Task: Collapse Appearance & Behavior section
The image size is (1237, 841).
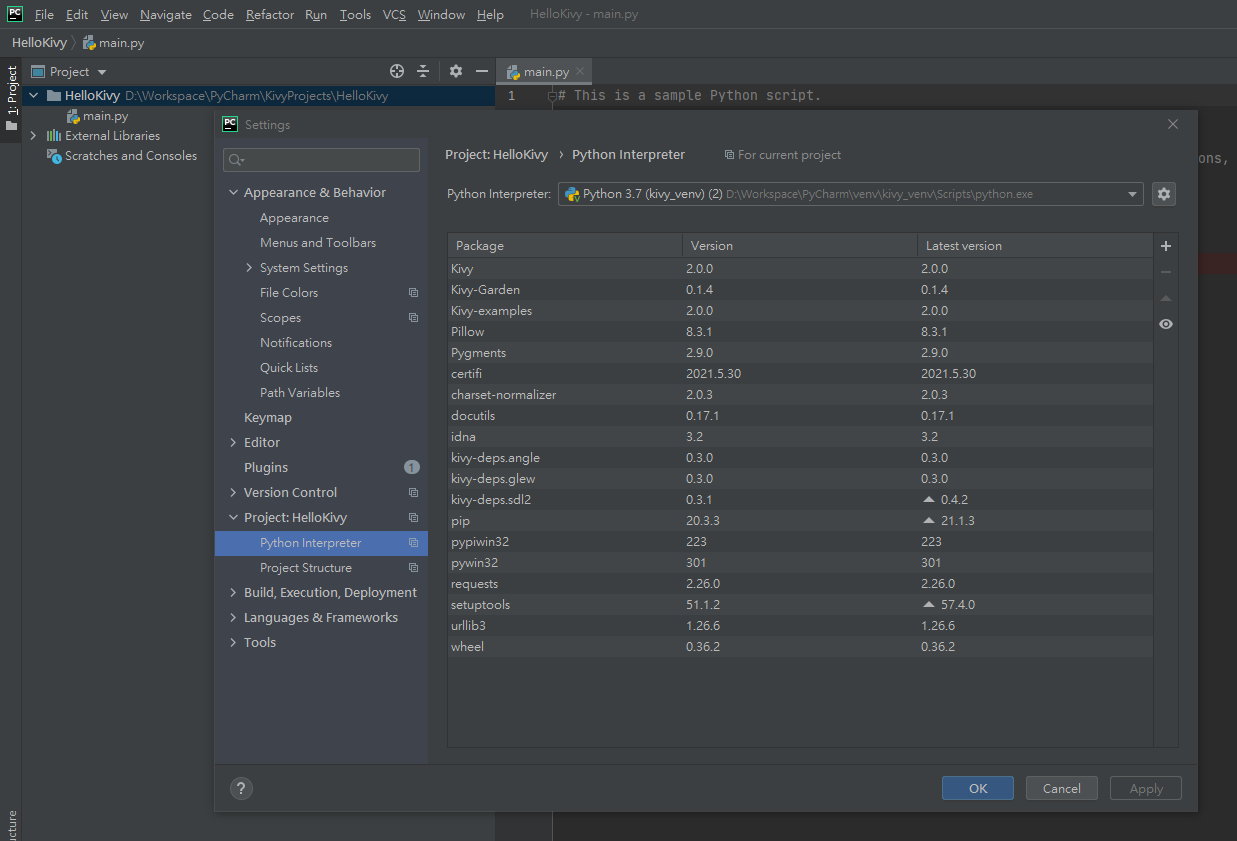Action: pos(233,193)
